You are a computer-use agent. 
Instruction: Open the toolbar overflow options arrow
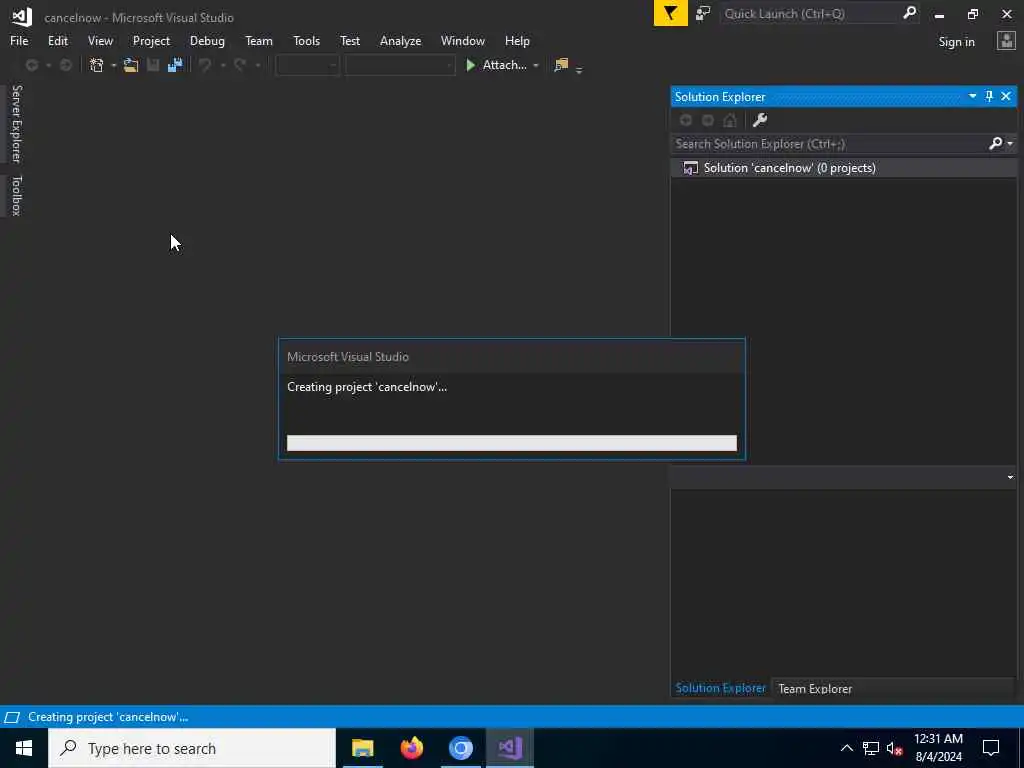pos(579,69)
